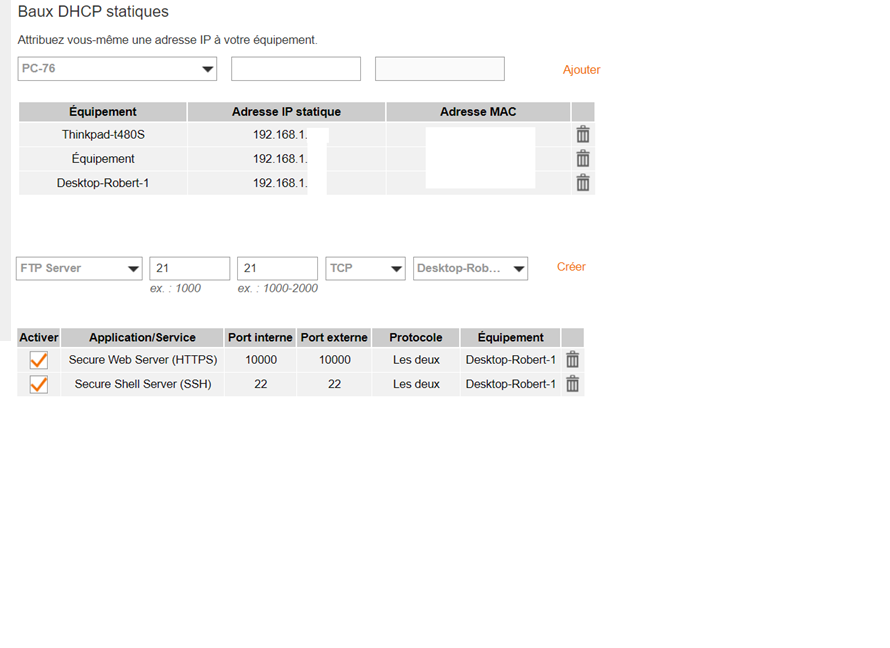This screenshot has width=890, height=648.
Task: Expand the Desktop-Rob… equipment dropdown
Action: point(470,268)
